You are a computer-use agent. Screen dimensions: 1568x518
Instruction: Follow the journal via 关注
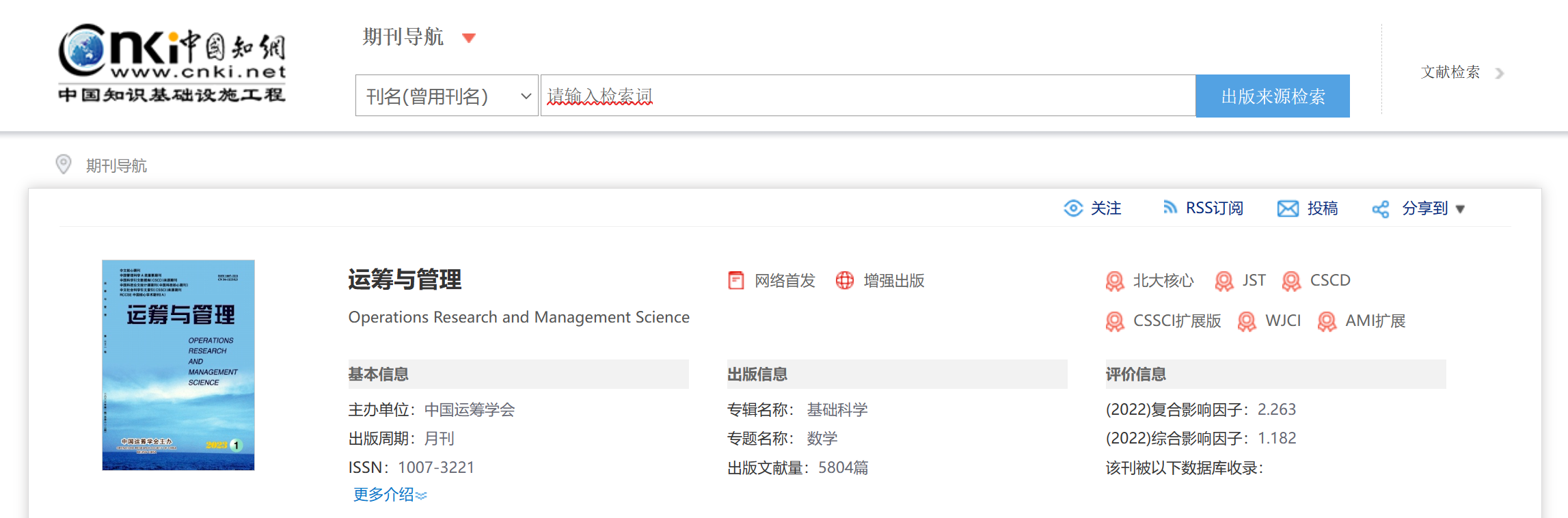[1106, 208]
